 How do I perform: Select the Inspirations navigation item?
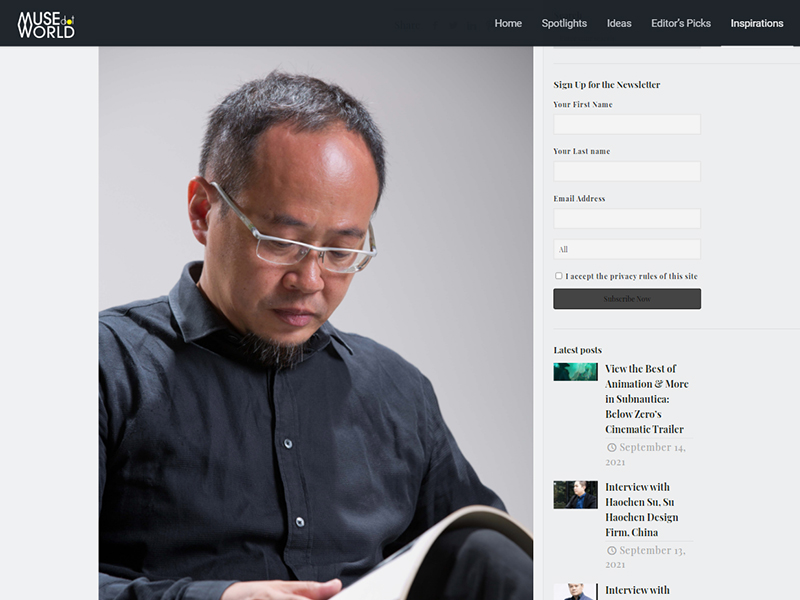click(757, 23)
